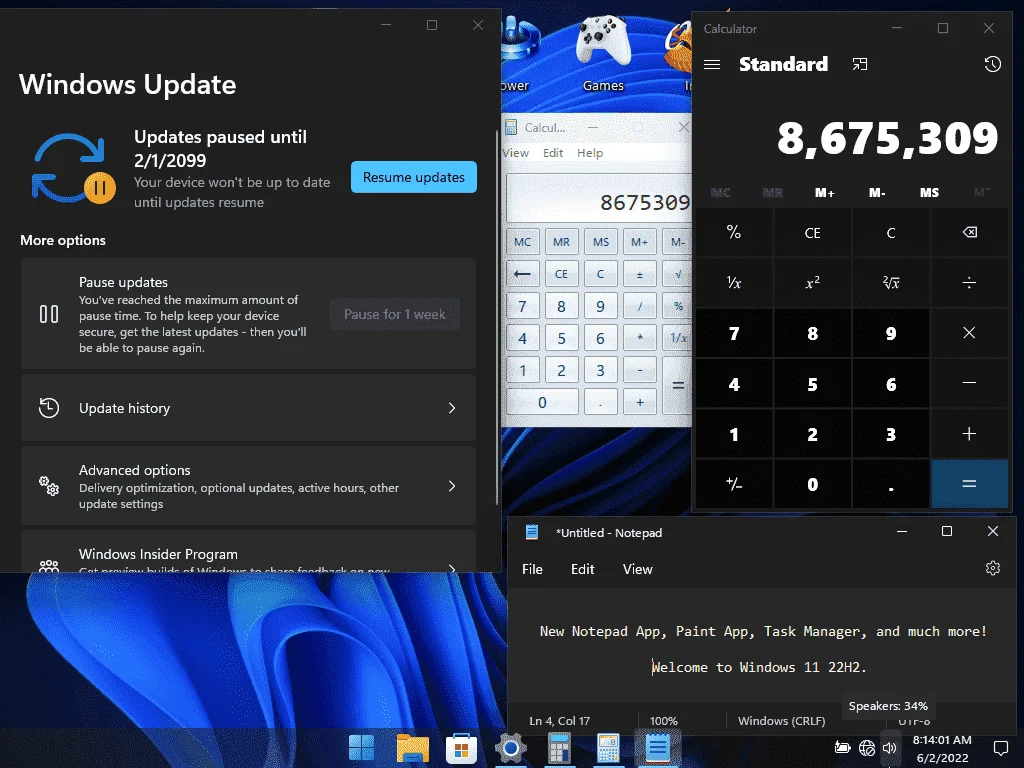Click MR button in classic Calculator
The width and height of the screenshot is (1024, 768).
point(562,242)
